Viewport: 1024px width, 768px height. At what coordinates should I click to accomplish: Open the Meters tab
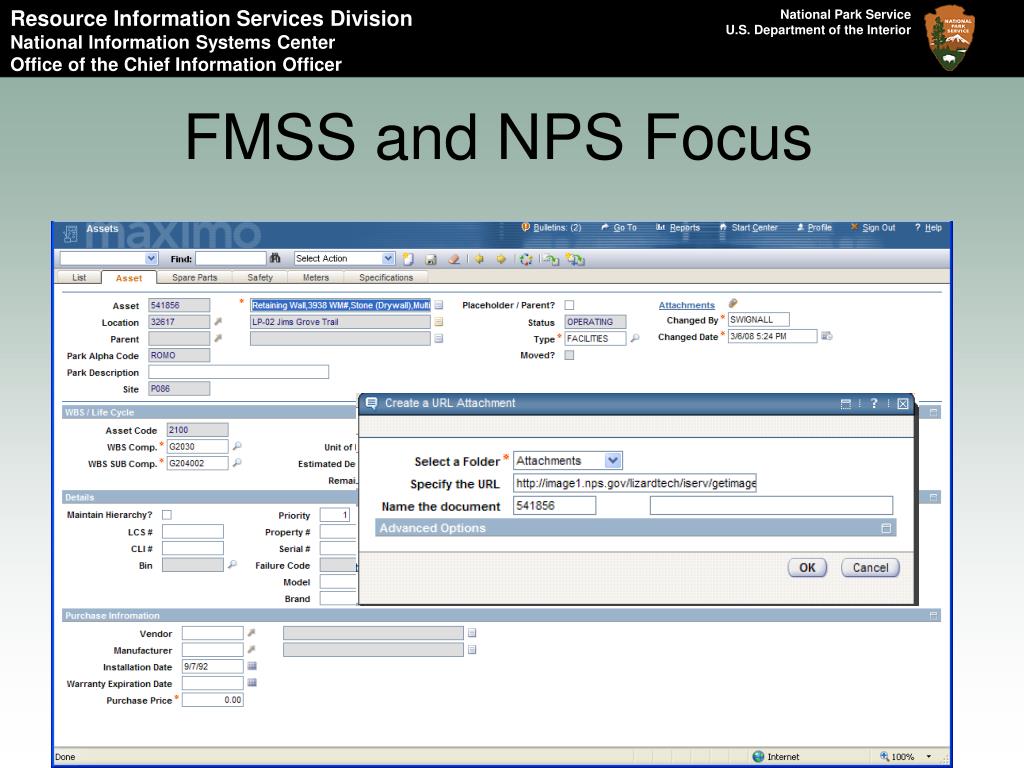point(316,278)
